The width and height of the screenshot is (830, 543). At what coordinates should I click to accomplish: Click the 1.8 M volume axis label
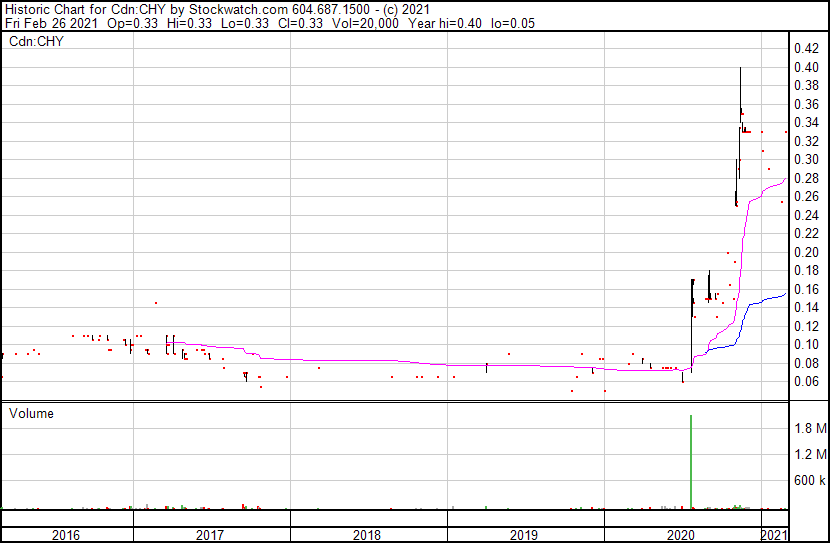click(809, 428)
